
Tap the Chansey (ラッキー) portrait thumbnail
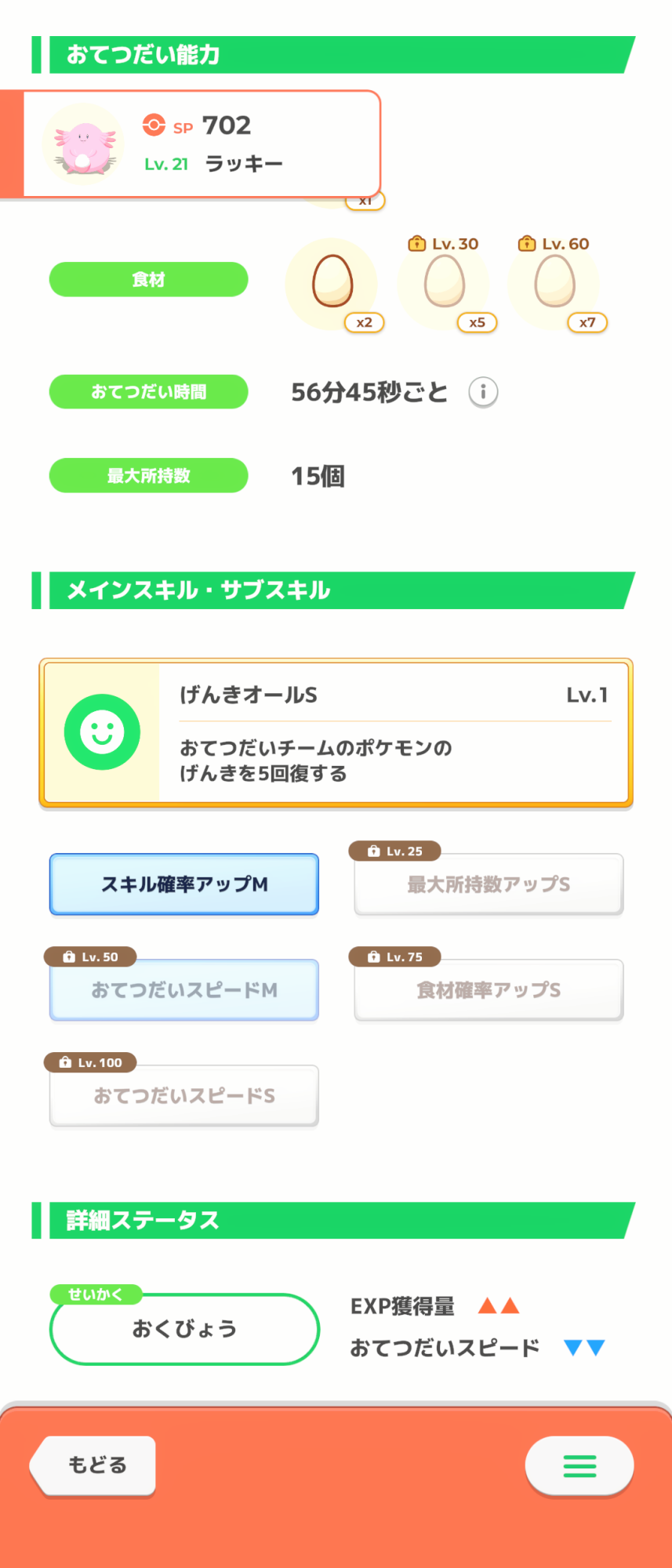click(83, 145)
